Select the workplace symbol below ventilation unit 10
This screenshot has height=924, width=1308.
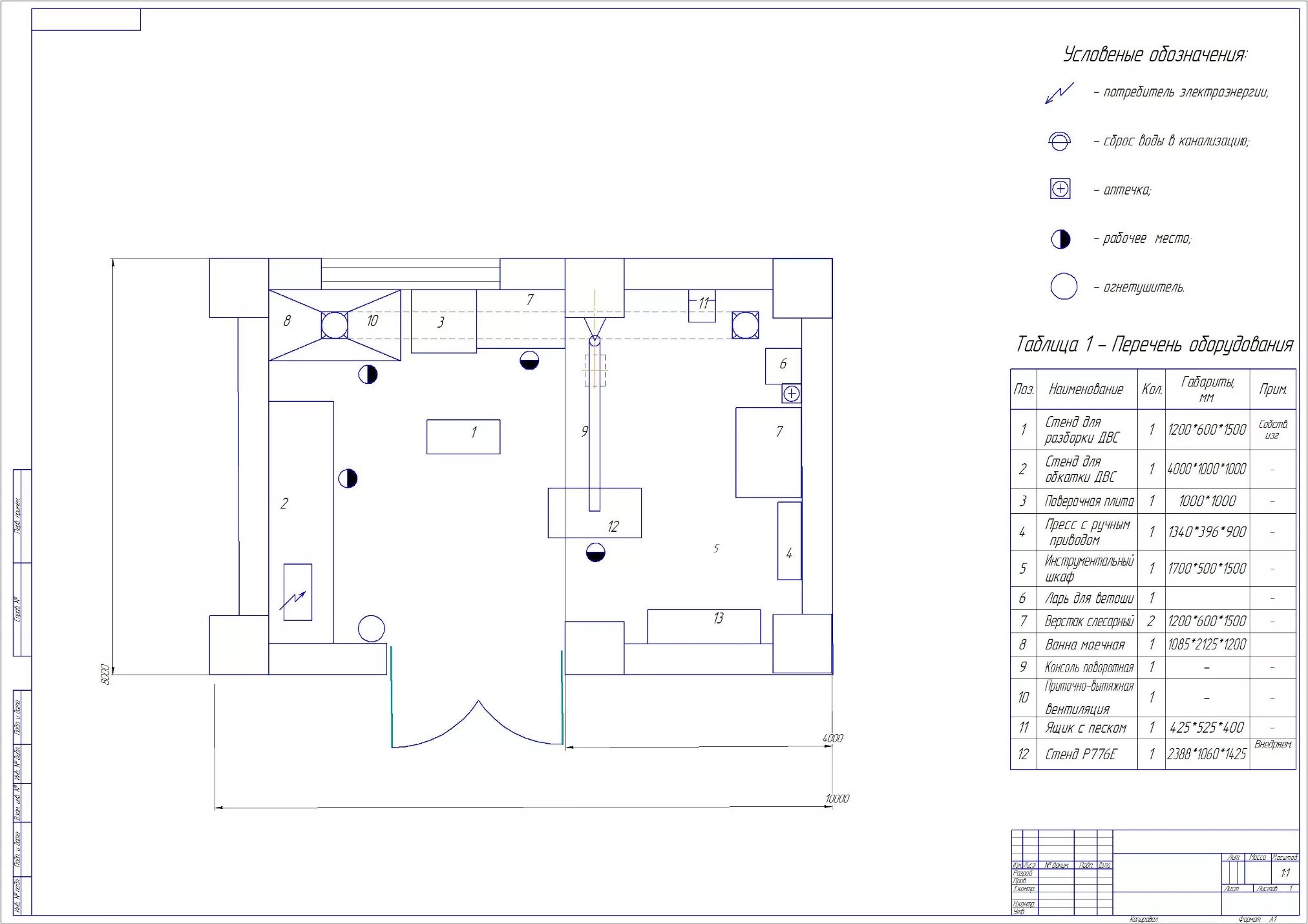click(368, 374)
